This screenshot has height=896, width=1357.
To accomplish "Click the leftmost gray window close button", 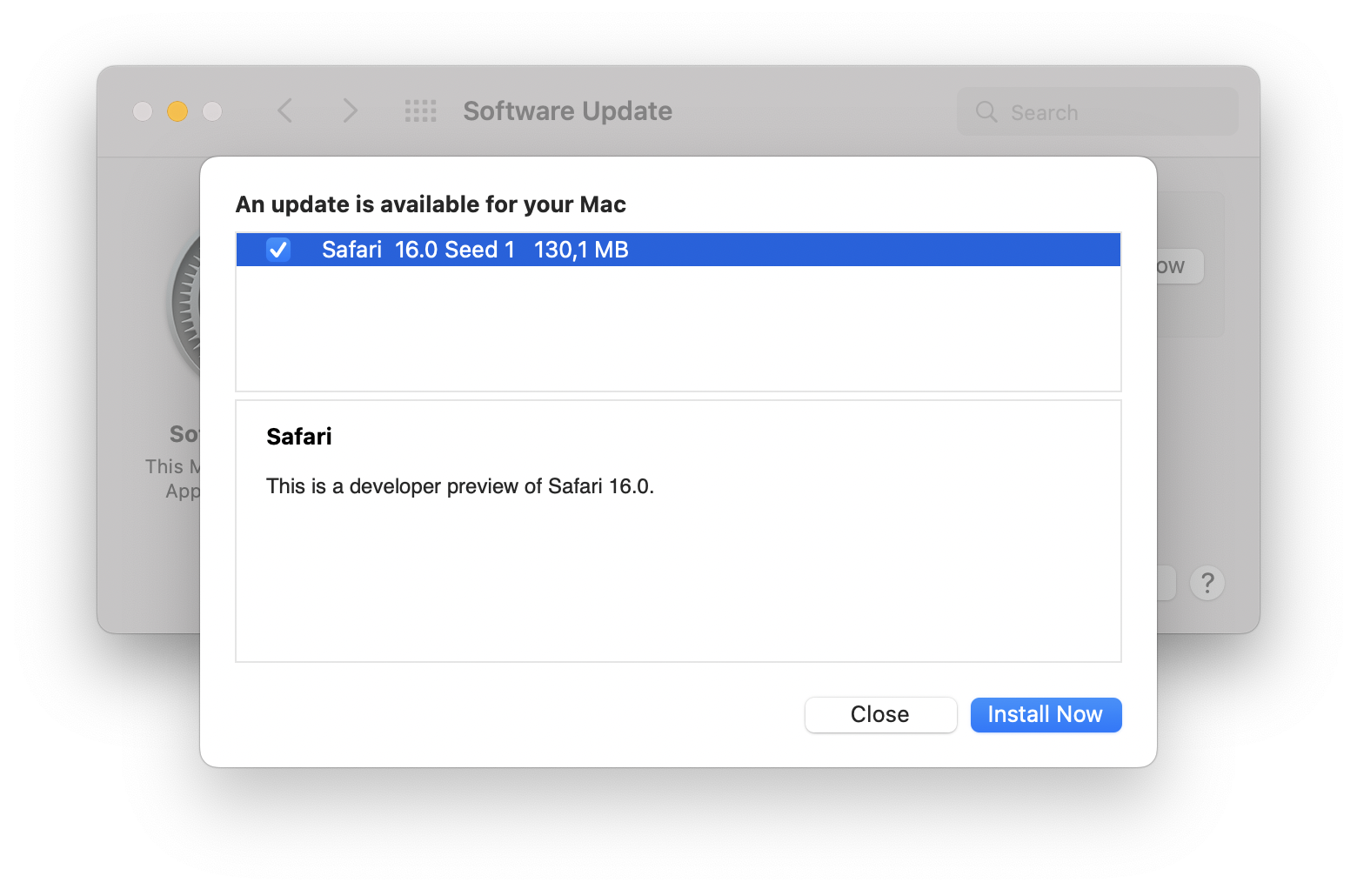I will [143, 111].
